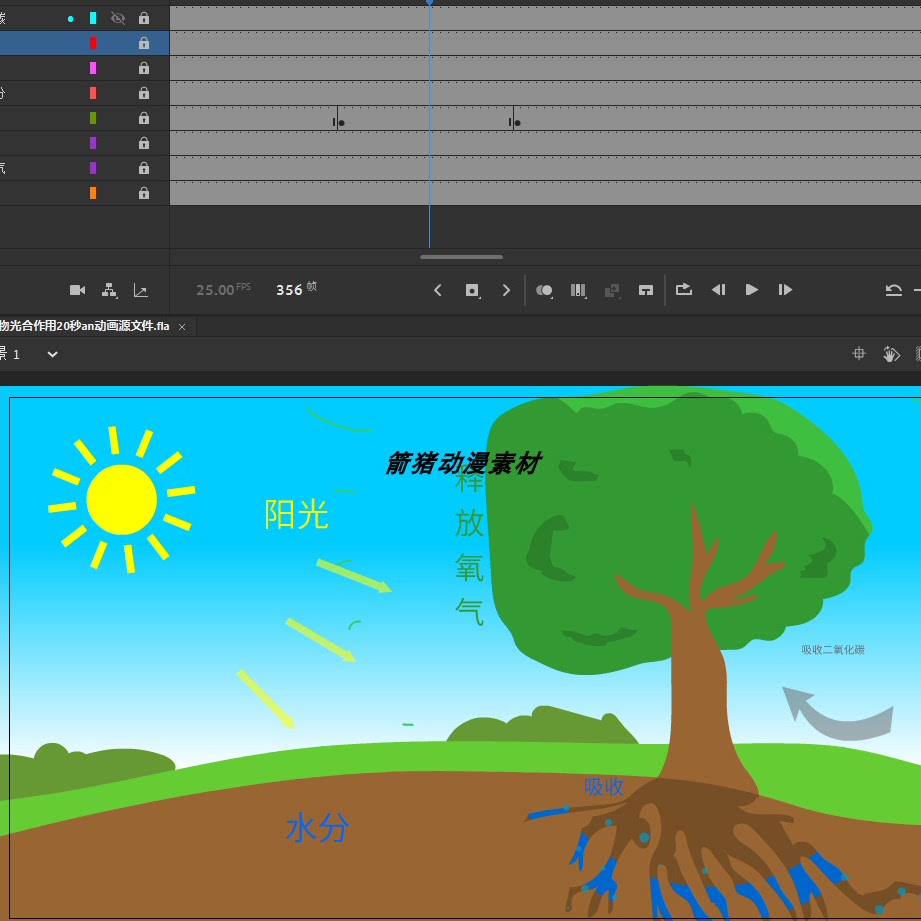Image resolution: width=921 pixels, height=921 pixels.
Task: Enable loop playback range
Action: (684, 290)
